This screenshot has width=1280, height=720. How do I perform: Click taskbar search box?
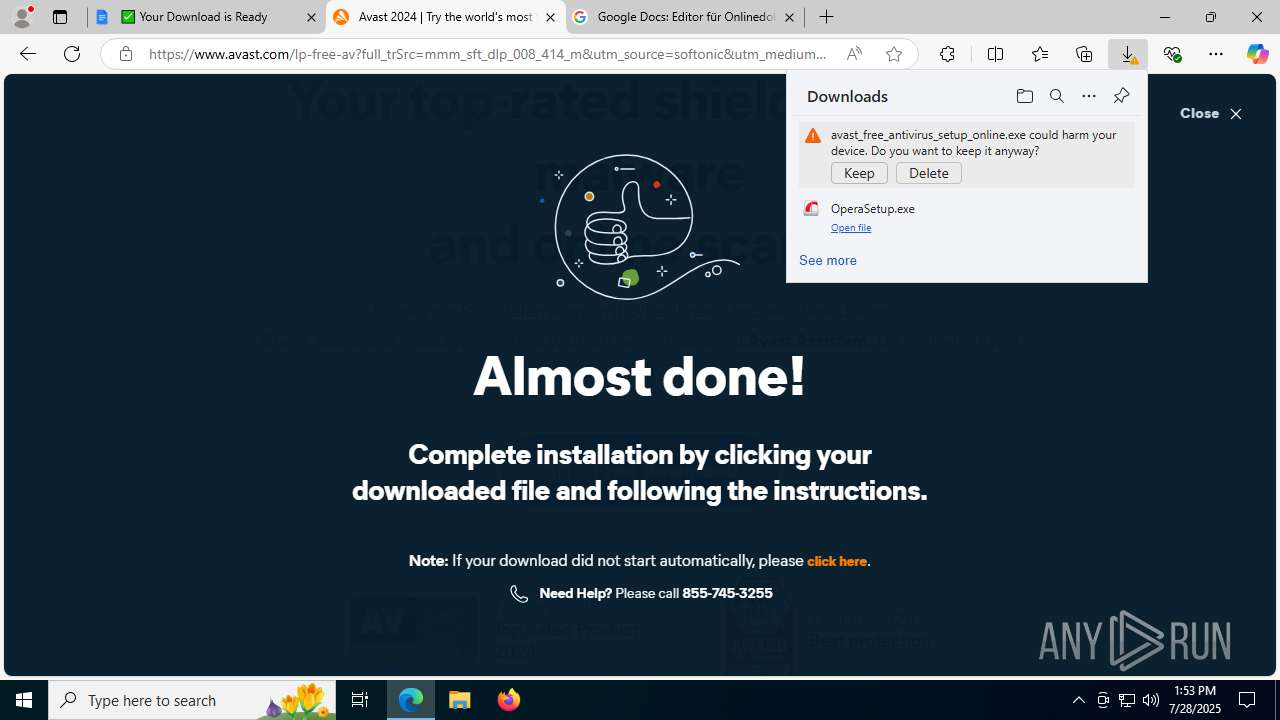click(x=192, y=700)
